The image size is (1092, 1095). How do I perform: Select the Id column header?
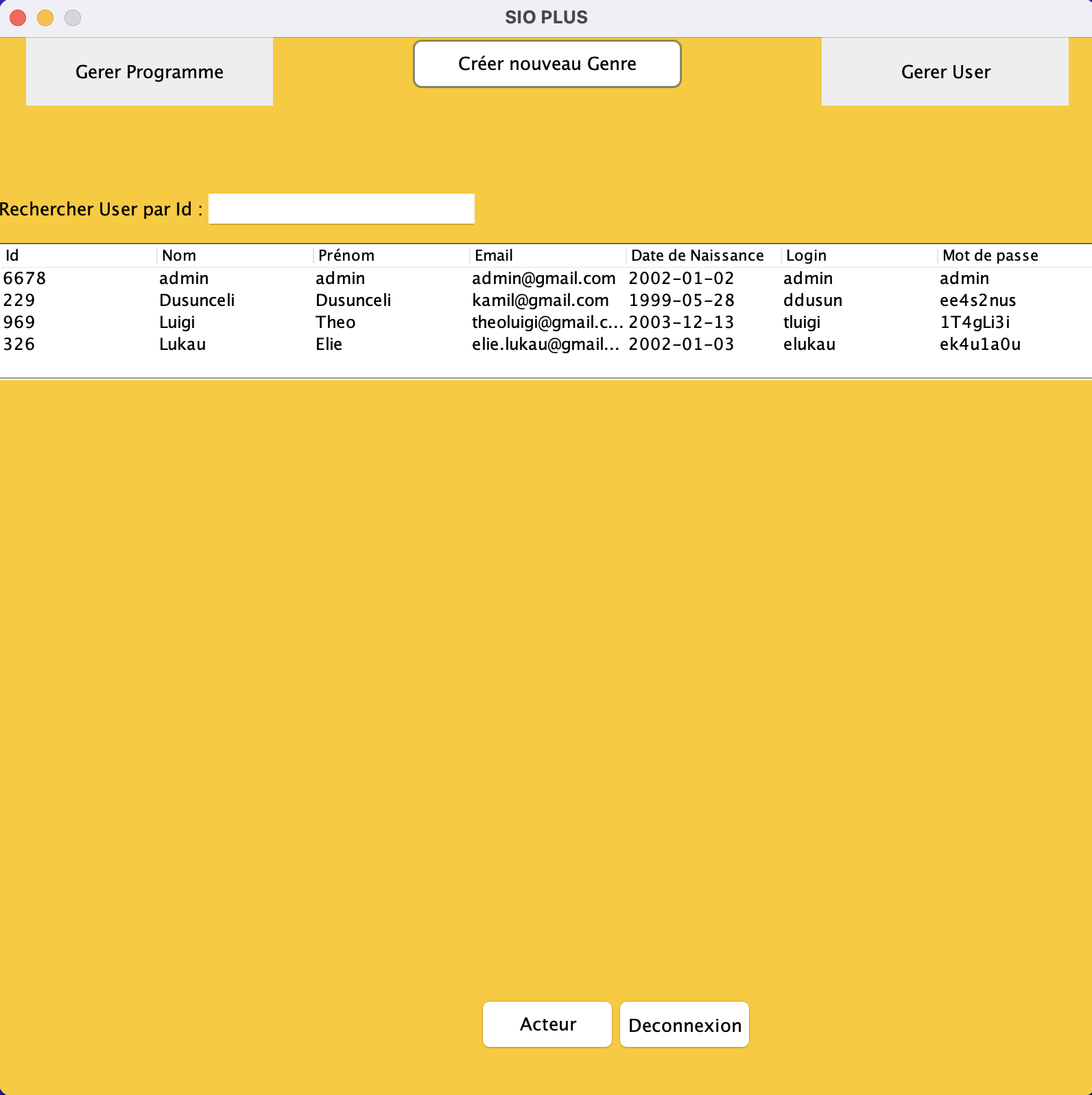tap(78, 255)
